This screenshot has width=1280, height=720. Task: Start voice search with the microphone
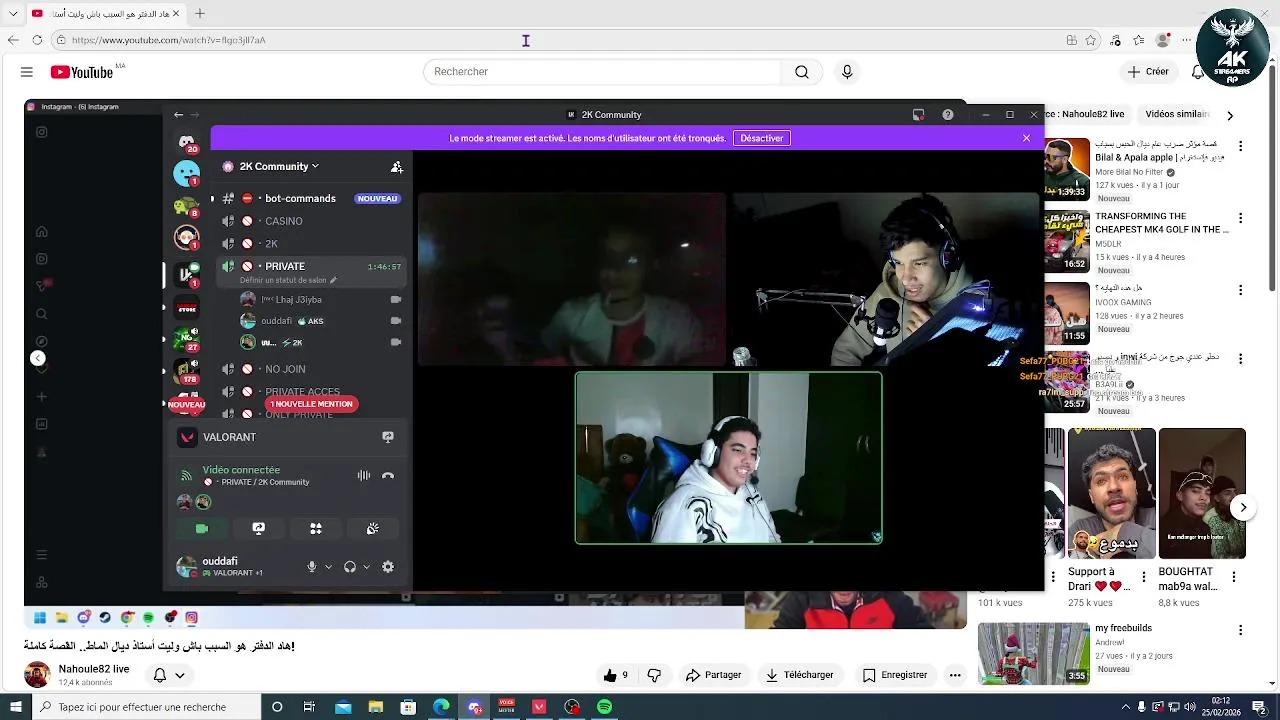pos(847,72)
